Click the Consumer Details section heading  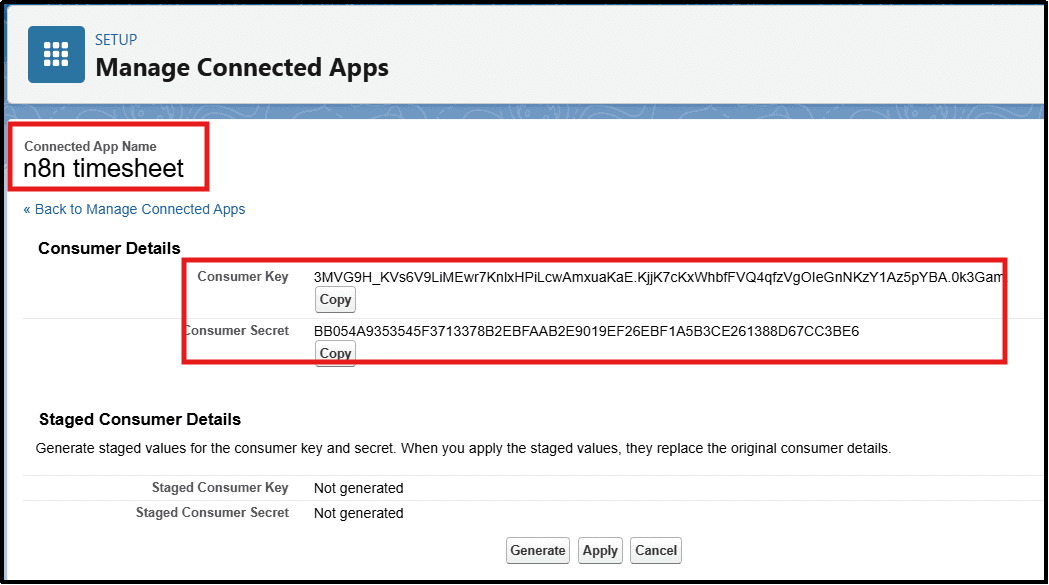coord(109,248)
